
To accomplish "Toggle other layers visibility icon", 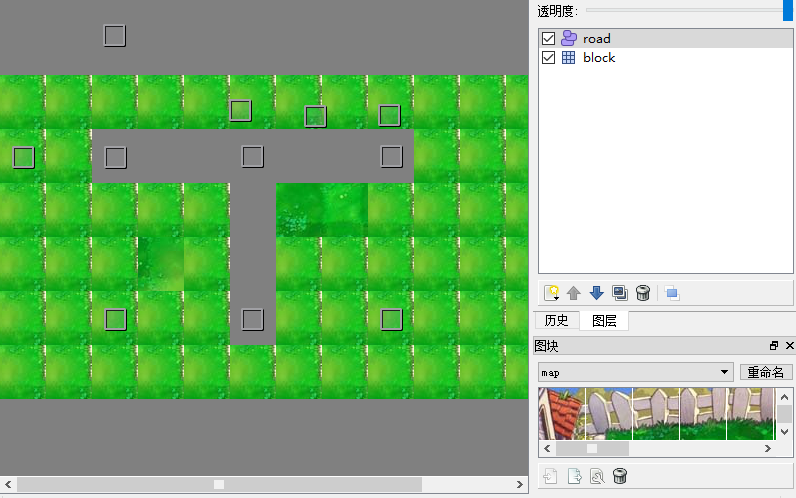I will coord(672,293).
